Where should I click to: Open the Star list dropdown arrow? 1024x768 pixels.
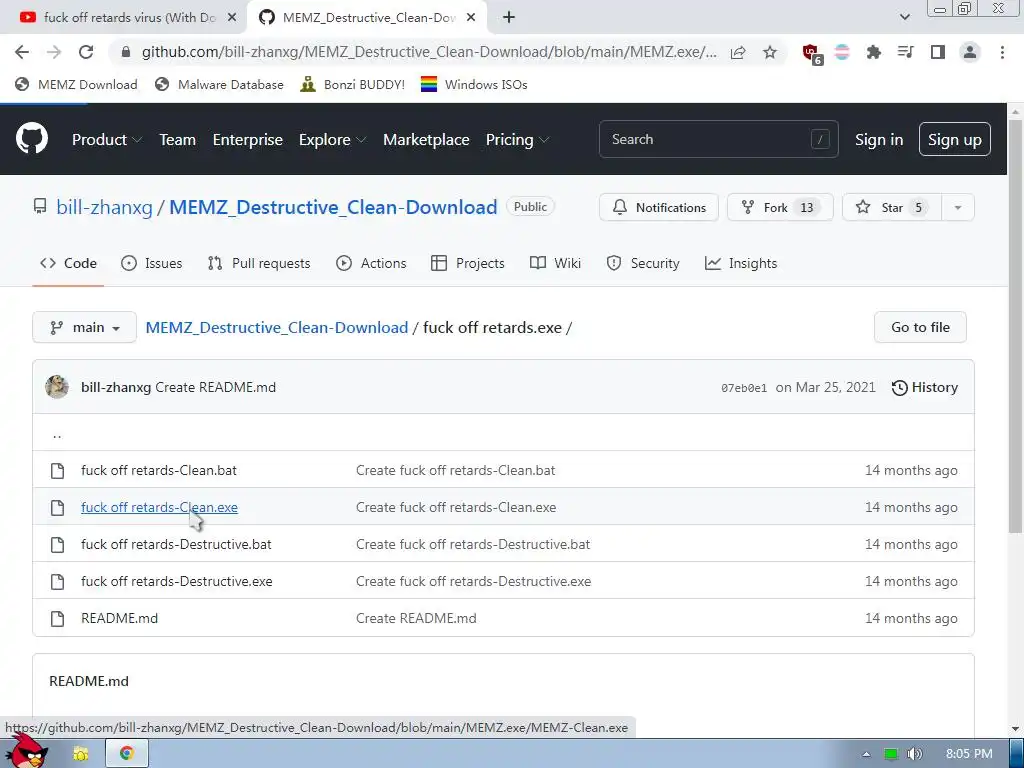pos(957,208)
